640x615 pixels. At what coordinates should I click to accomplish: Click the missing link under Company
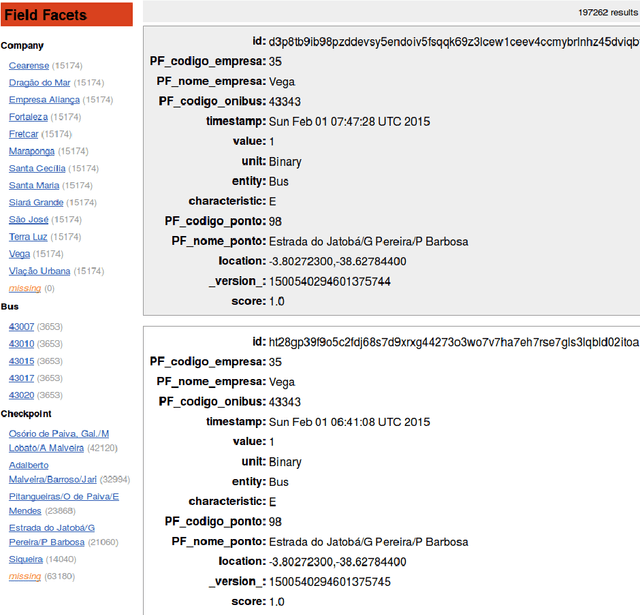click(25, 288)
